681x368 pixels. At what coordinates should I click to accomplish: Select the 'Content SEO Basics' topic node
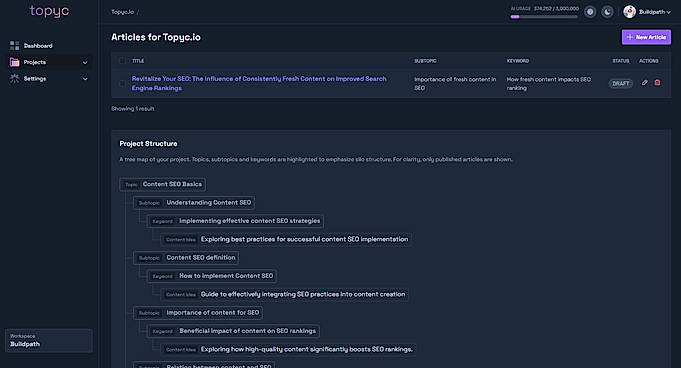[163, 184]
